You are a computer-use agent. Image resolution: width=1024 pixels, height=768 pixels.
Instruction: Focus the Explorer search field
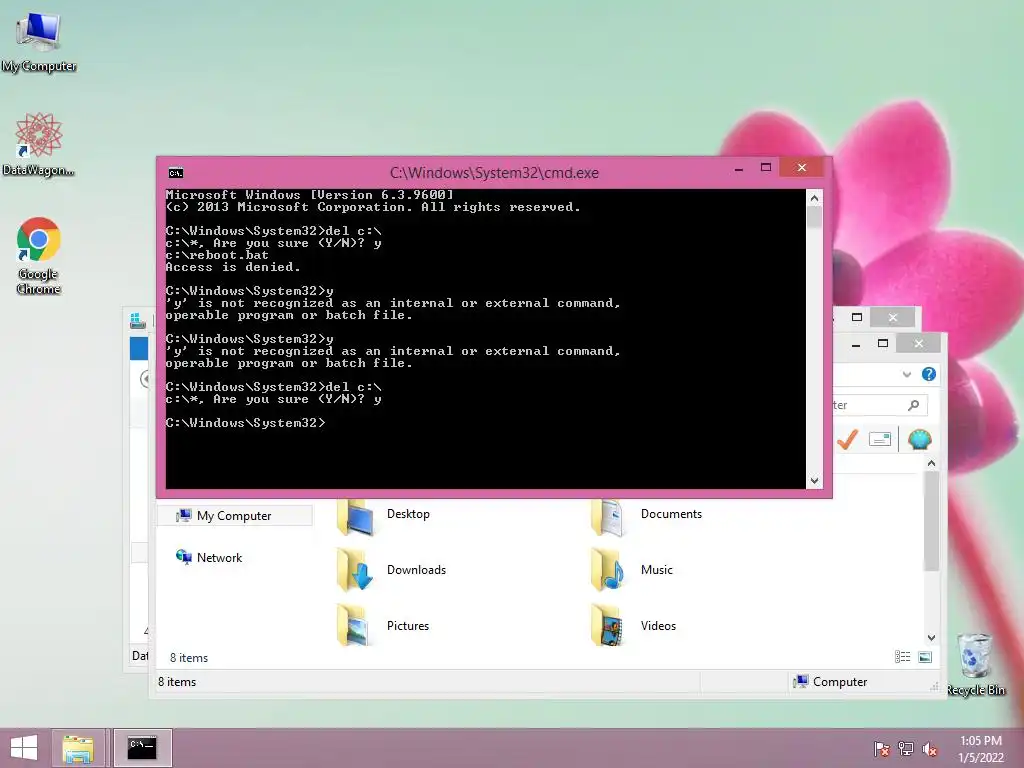pyautogui.click(x=879, y=405)
